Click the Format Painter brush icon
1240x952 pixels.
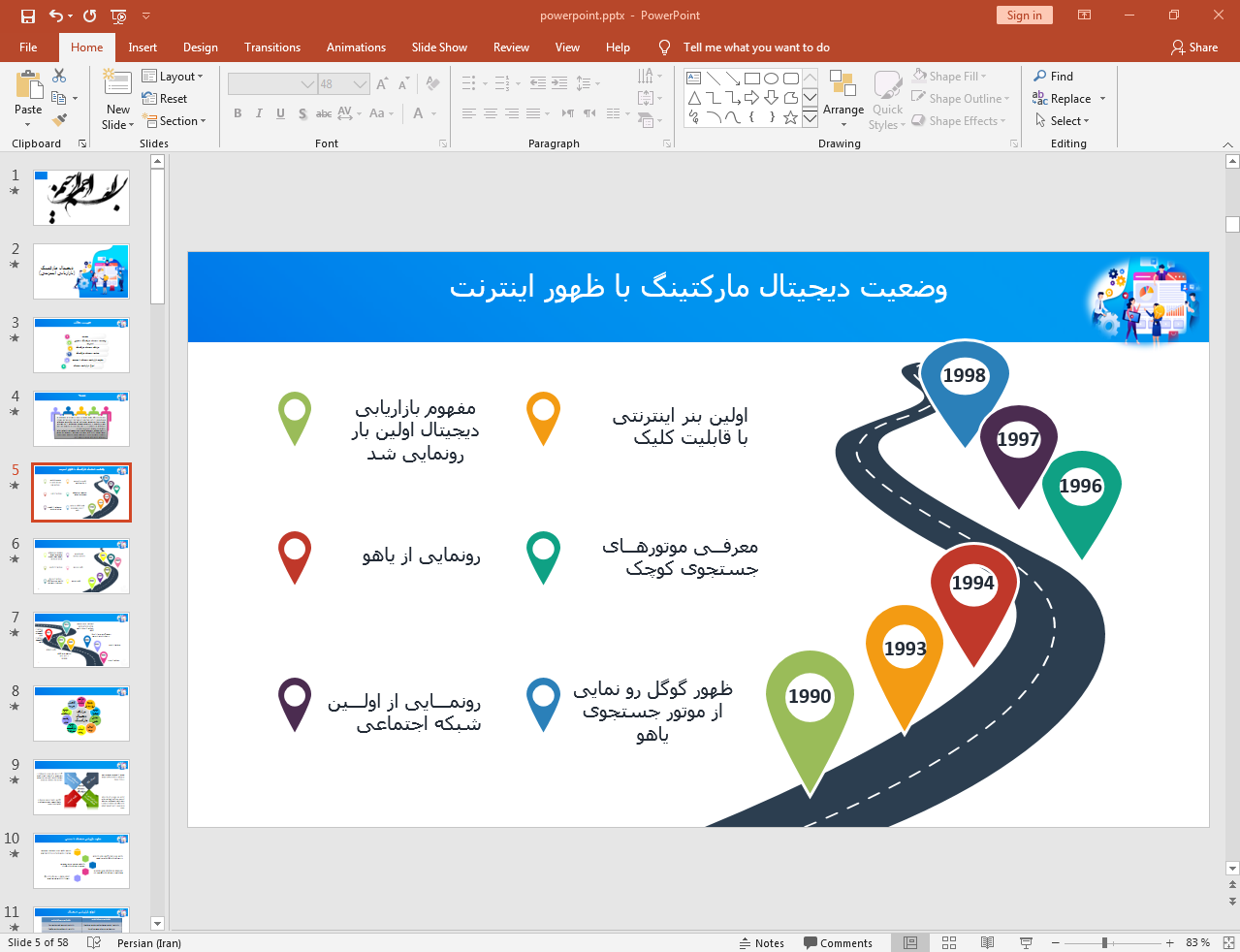[60, 120]
